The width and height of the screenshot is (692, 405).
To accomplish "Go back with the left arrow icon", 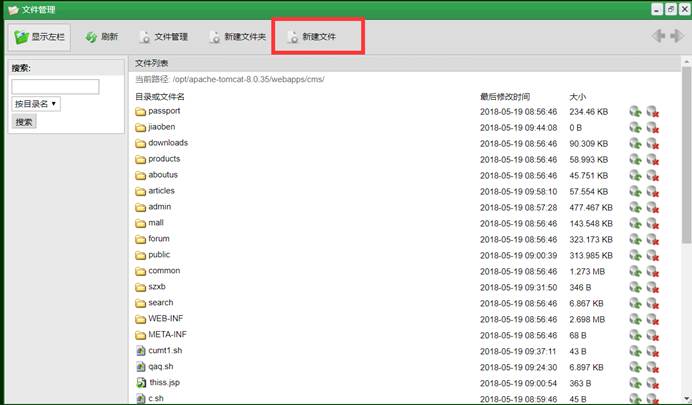I will coord(658,36).
